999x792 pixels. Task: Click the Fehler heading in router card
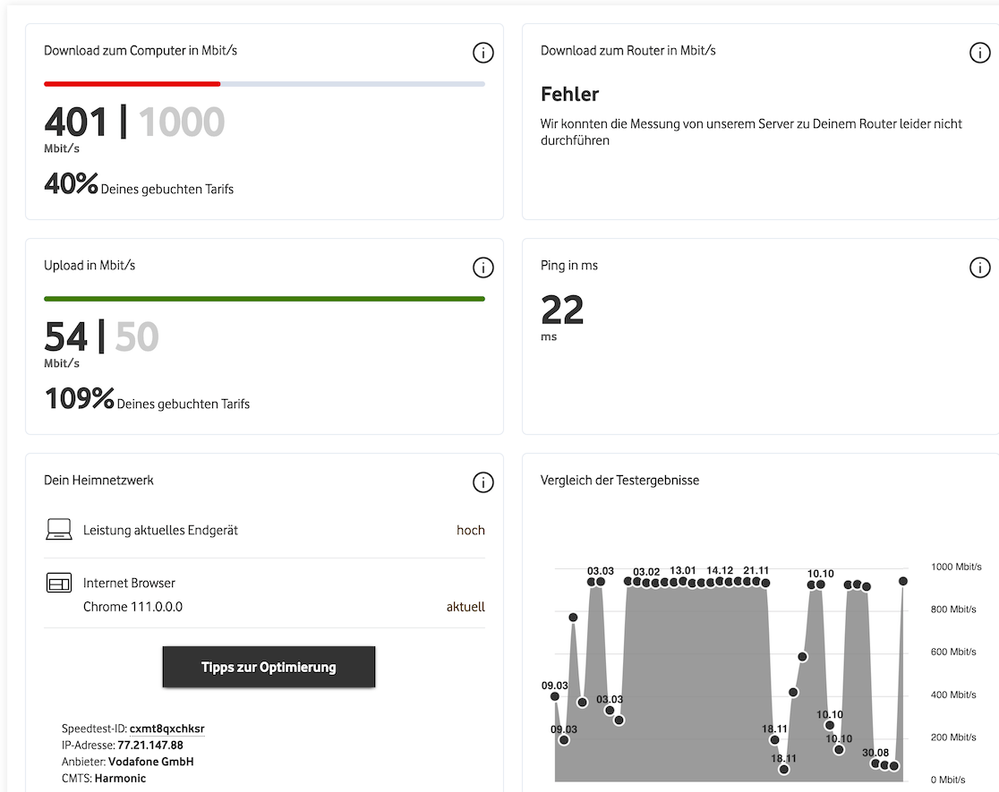coord(569,95)
